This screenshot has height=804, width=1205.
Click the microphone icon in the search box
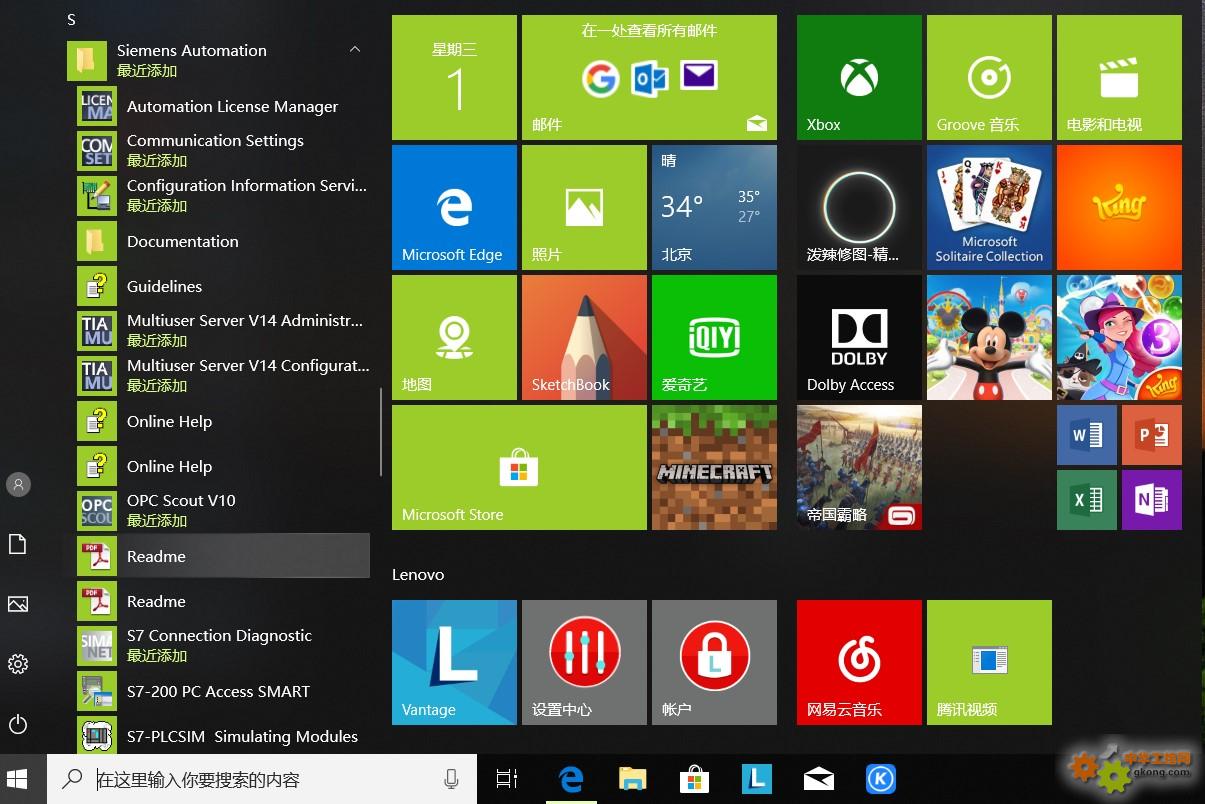(x=451, y=779)
